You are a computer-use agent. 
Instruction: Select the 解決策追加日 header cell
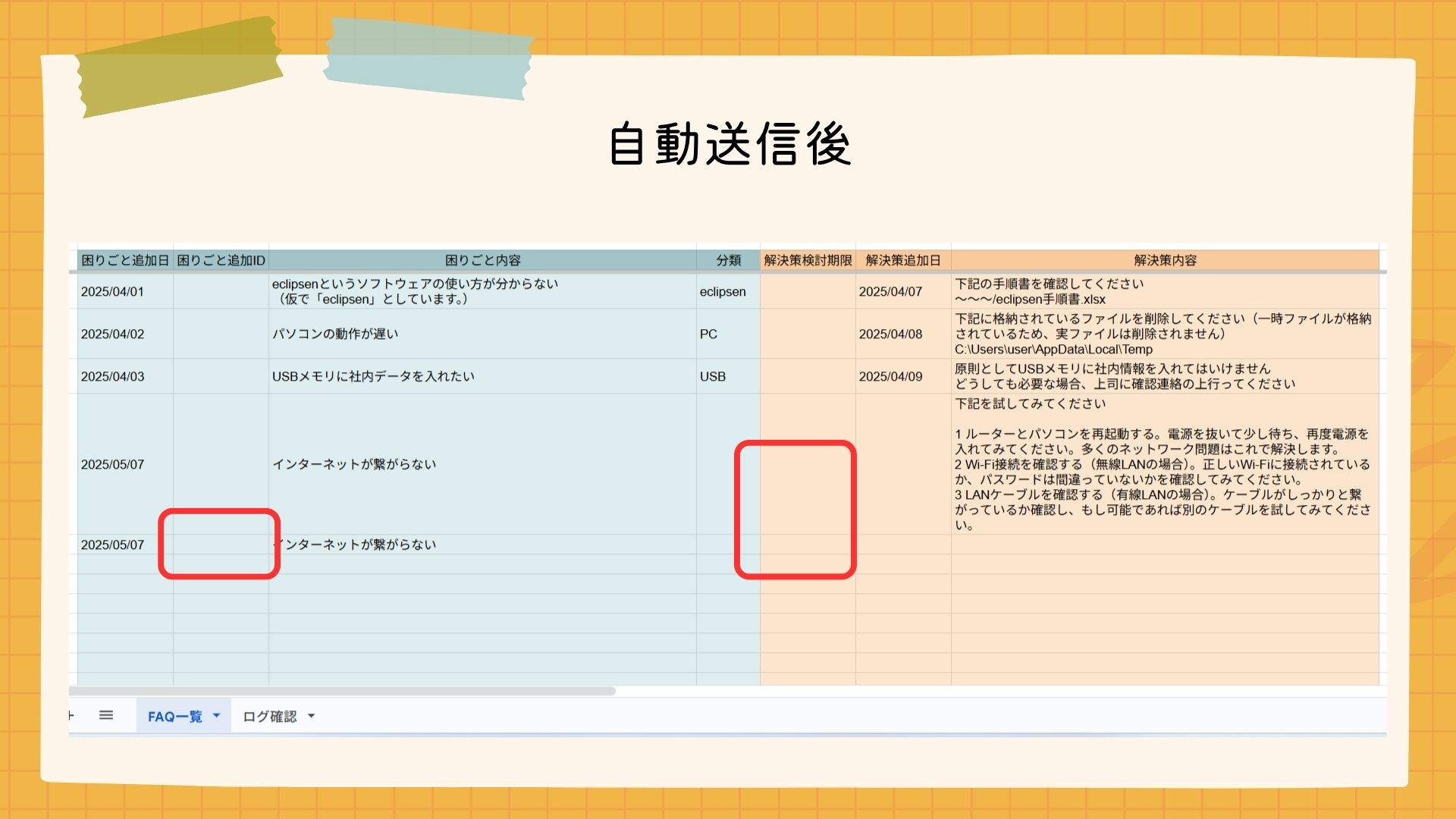click(x=902, y=260)
